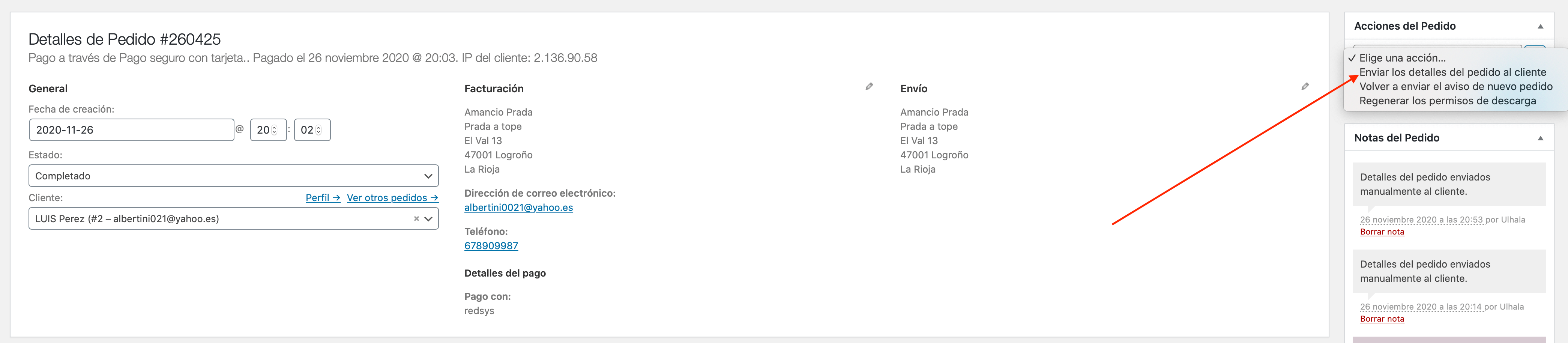Edit the Facturación address via pencil icon

click(869, 87)
